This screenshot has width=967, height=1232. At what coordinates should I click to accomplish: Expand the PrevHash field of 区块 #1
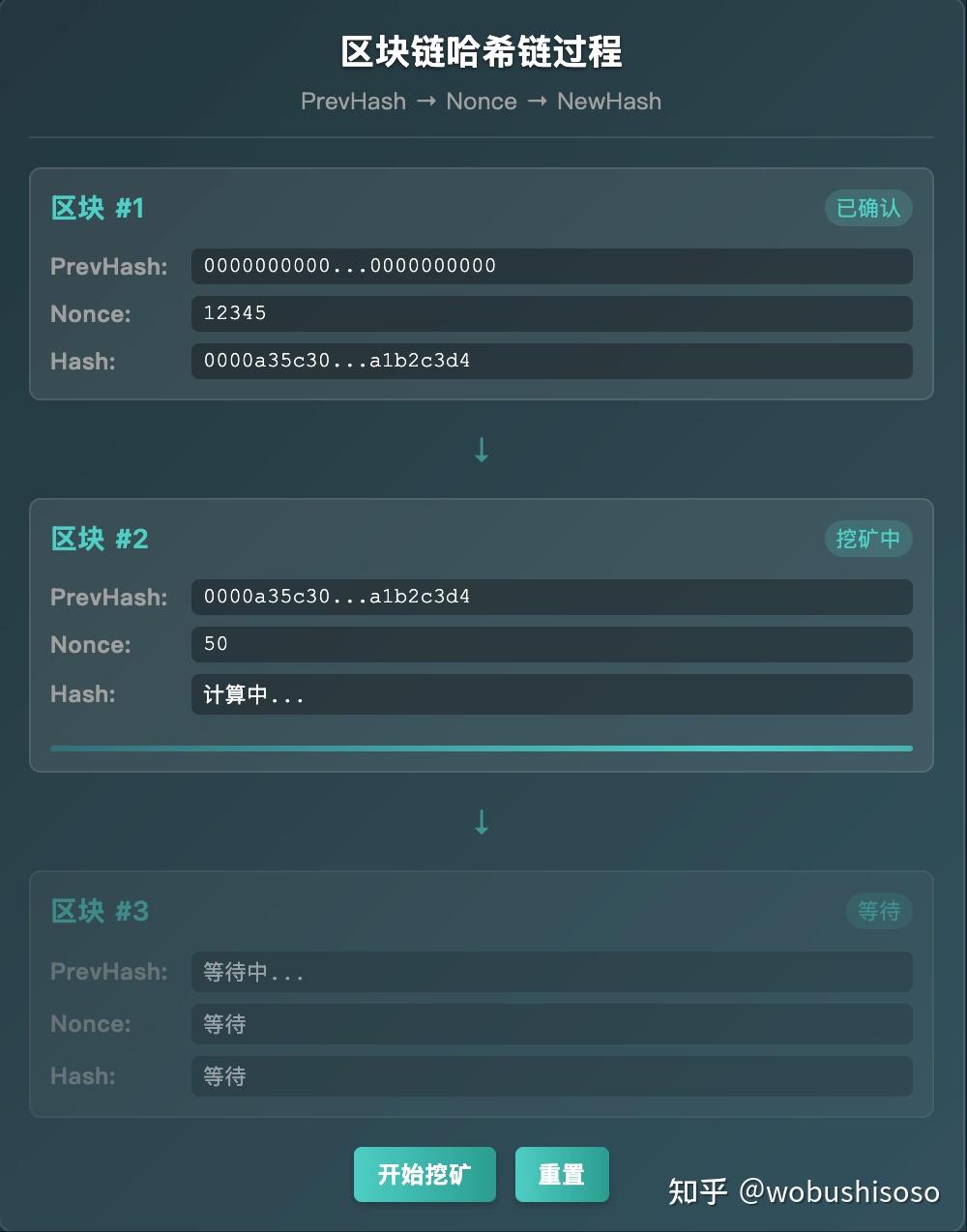tap(551, 266)
